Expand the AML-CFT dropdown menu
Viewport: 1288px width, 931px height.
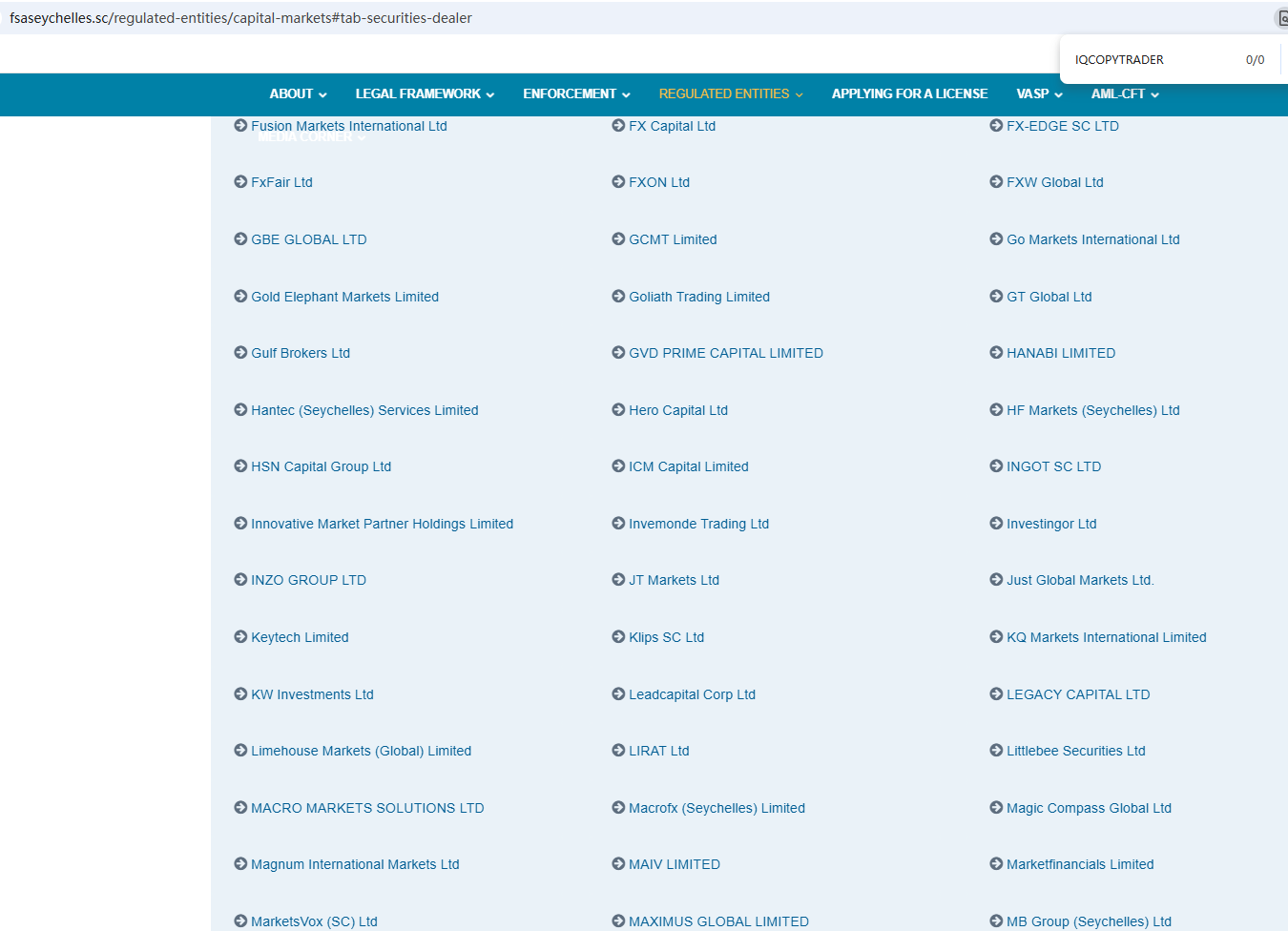pyautogui.click(x=1125, y=93)
